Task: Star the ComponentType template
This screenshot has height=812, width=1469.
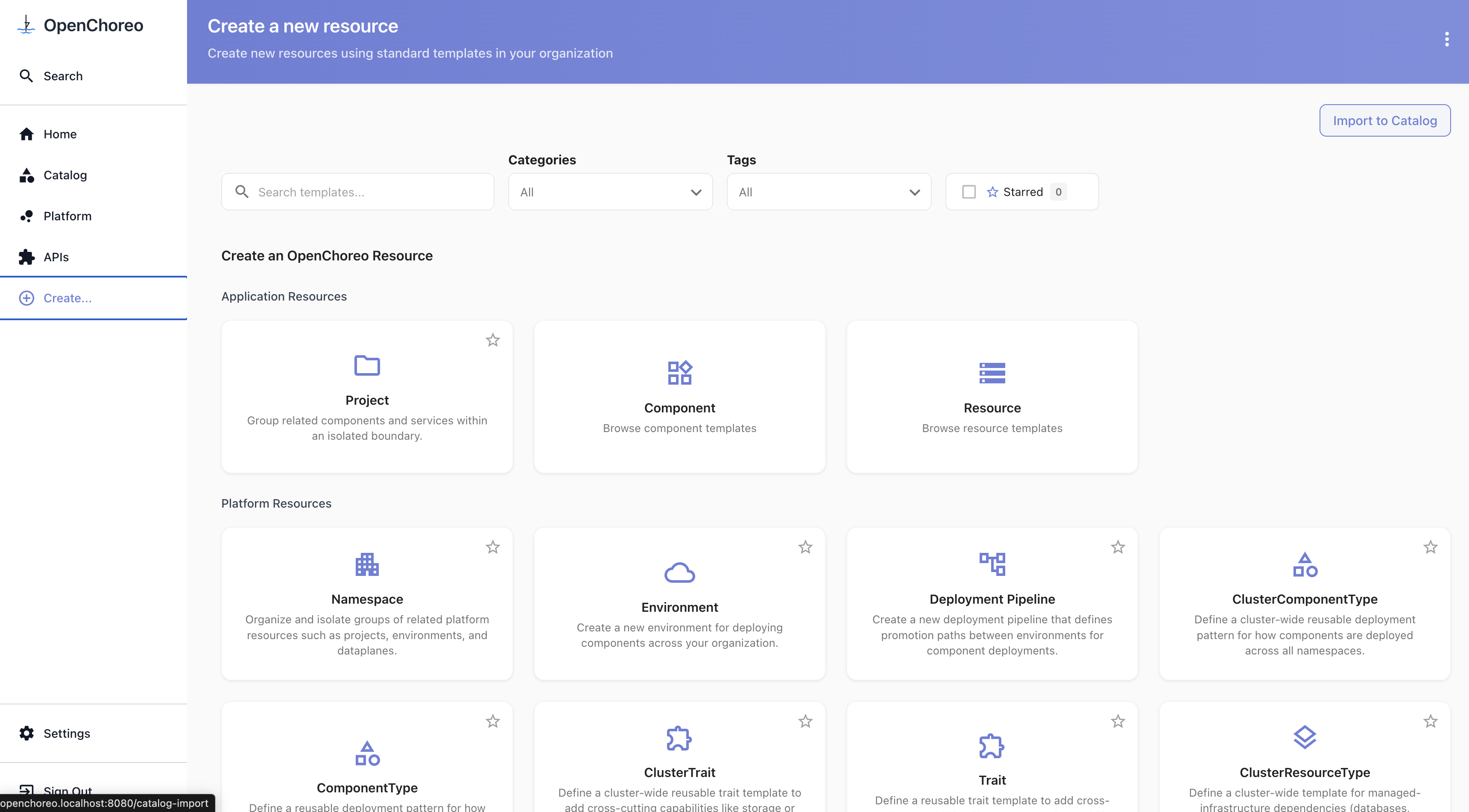Action: click(x=493, y=721)
